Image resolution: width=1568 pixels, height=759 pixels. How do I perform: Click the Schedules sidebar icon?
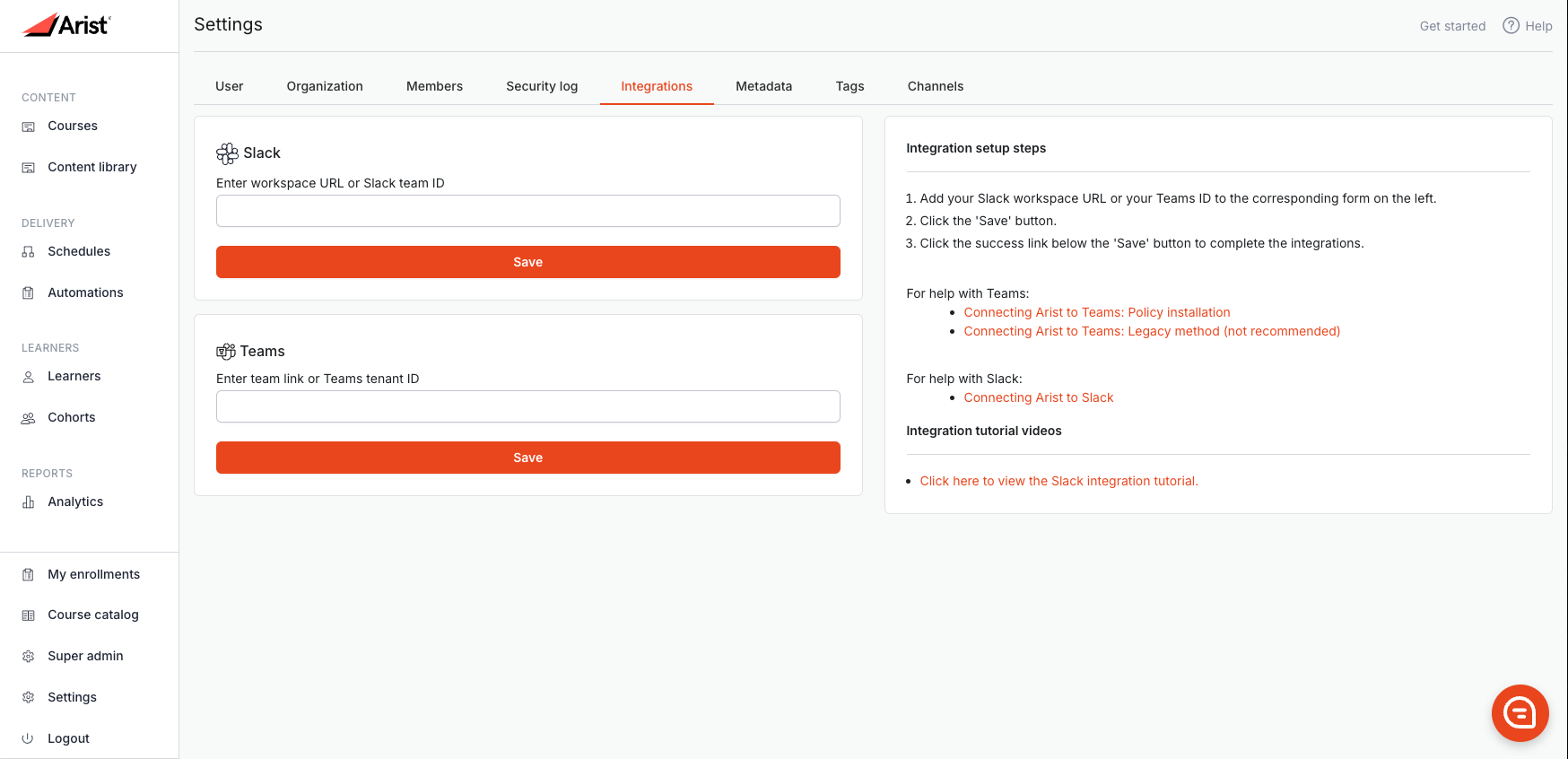click(28, 252)
